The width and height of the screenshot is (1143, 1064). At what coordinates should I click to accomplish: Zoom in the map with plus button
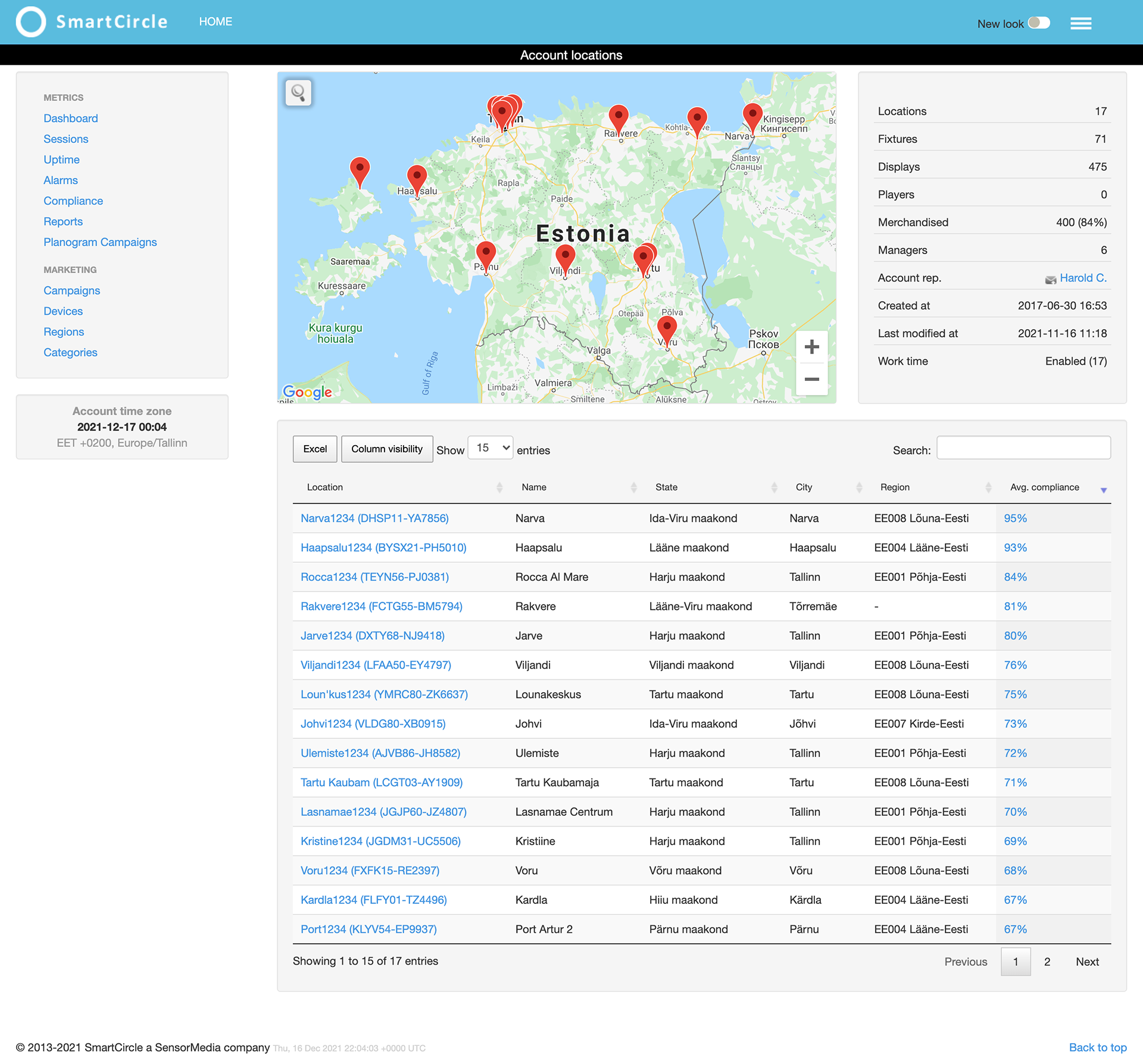point(811,347)
